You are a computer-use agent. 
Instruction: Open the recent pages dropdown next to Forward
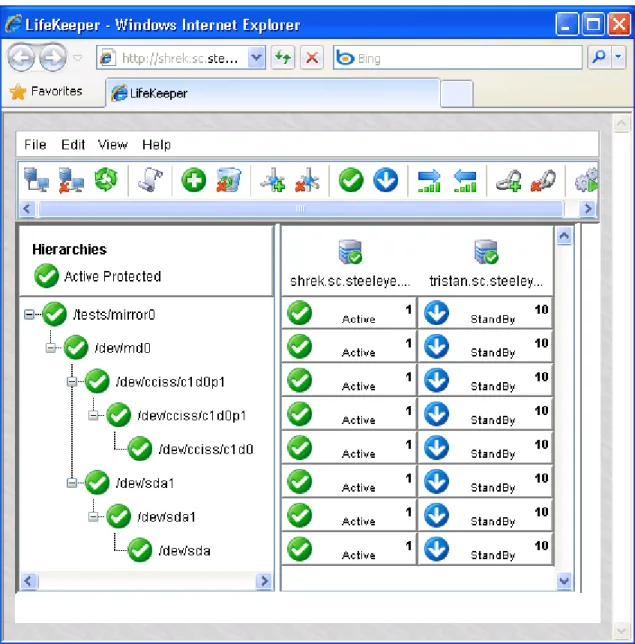pos(78,58)
